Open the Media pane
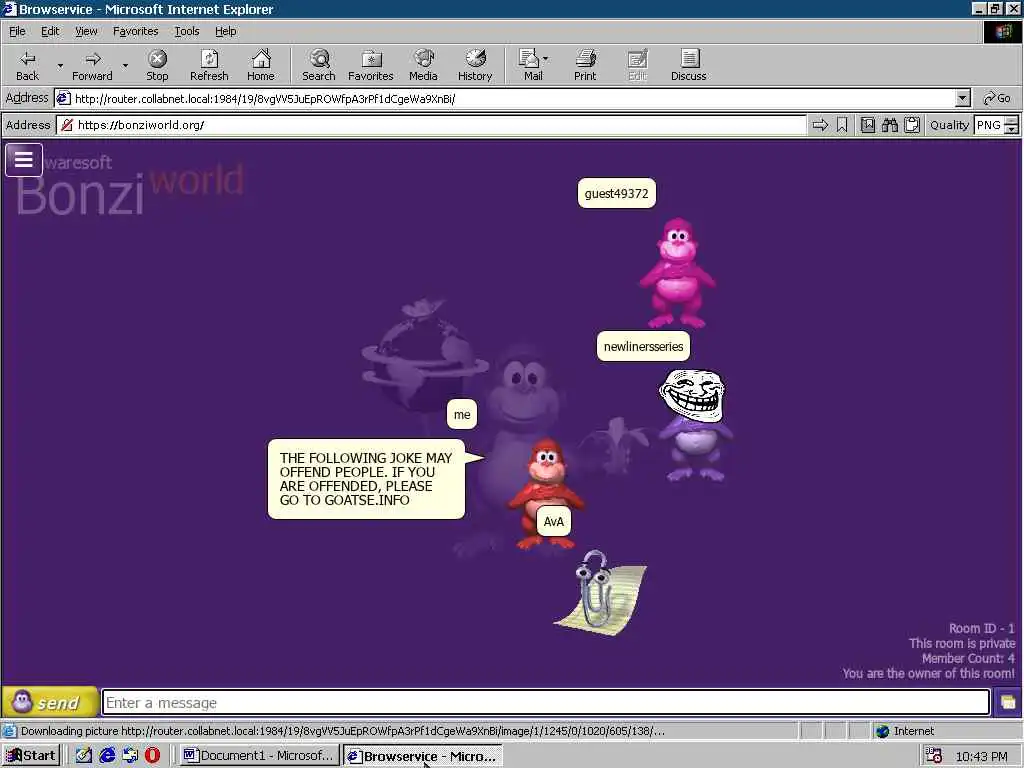 tap(423, 65)
